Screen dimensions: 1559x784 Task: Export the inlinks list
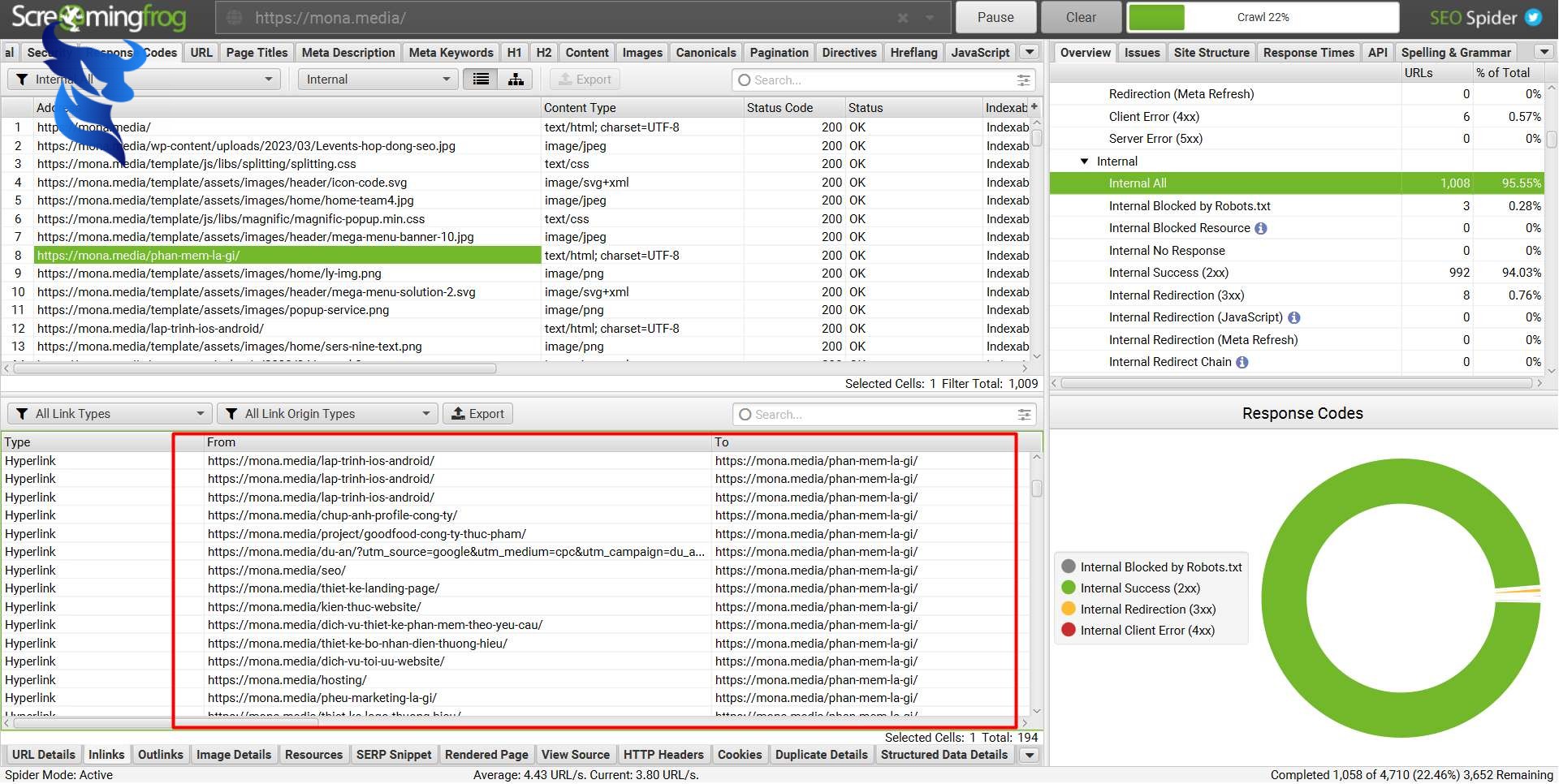[477, 414]
